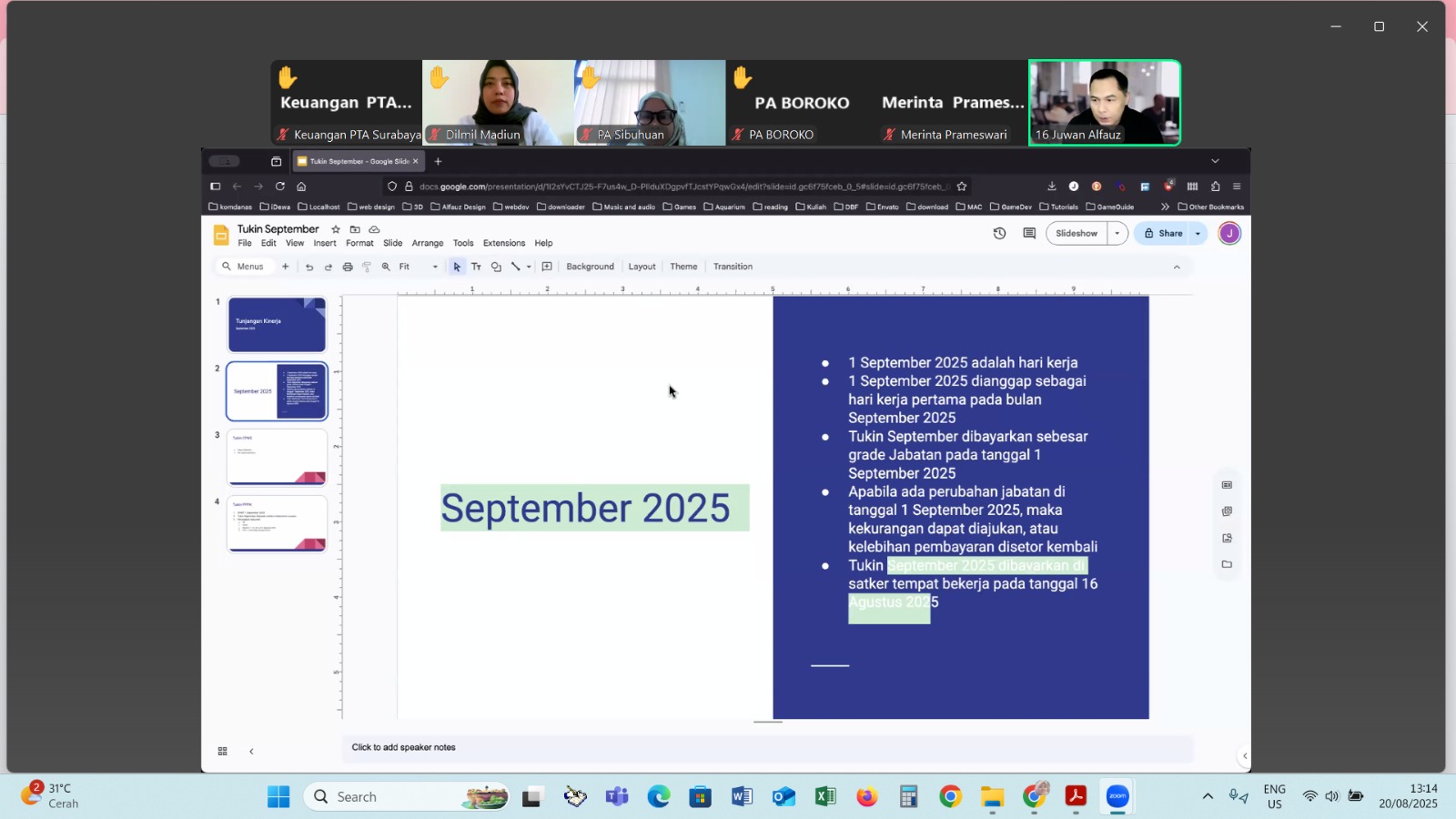The height and width of the screenshot is (819, 1456).
Task: Select the text box tool
Action: 476,268
